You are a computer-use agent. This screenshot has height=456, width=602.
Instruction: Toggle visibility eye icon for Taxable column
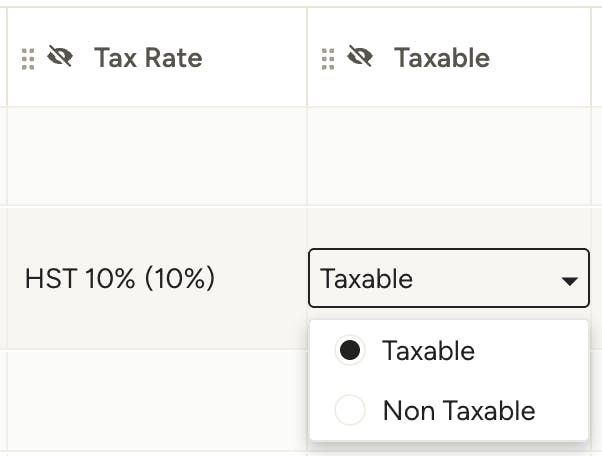(360, 56)
